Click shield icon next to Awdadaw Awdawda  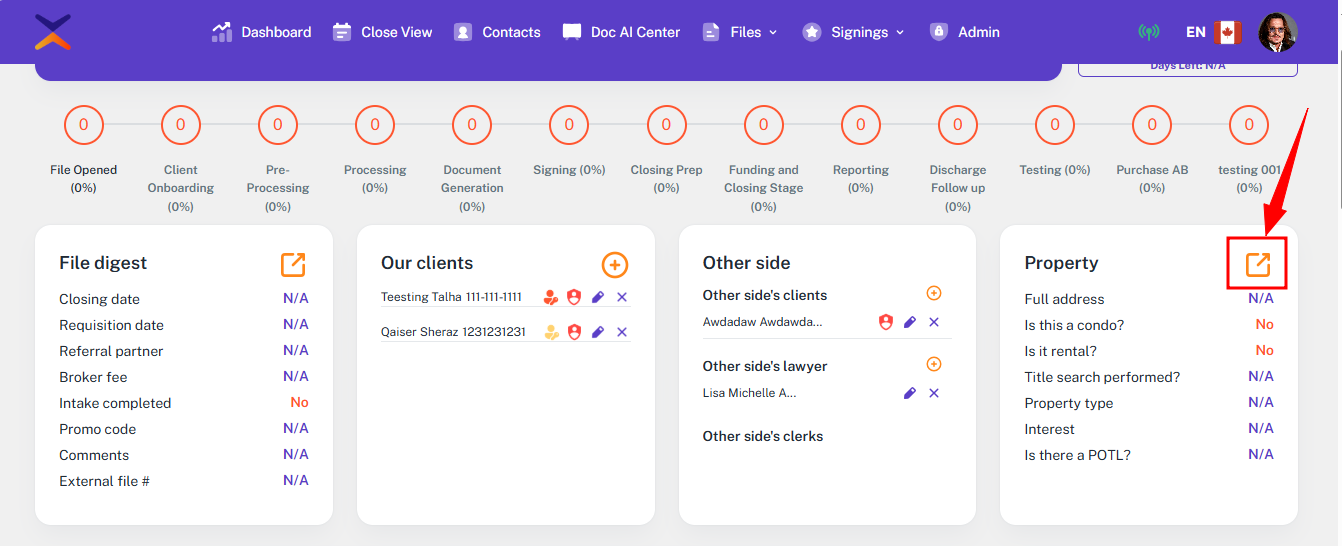885,322
